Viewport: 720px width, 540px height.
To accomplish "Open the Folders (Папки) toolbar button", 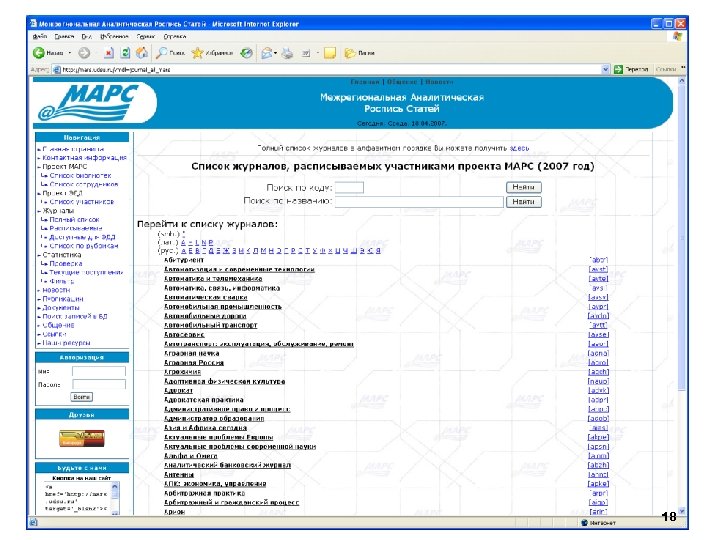I will click(x=360, y=53).
